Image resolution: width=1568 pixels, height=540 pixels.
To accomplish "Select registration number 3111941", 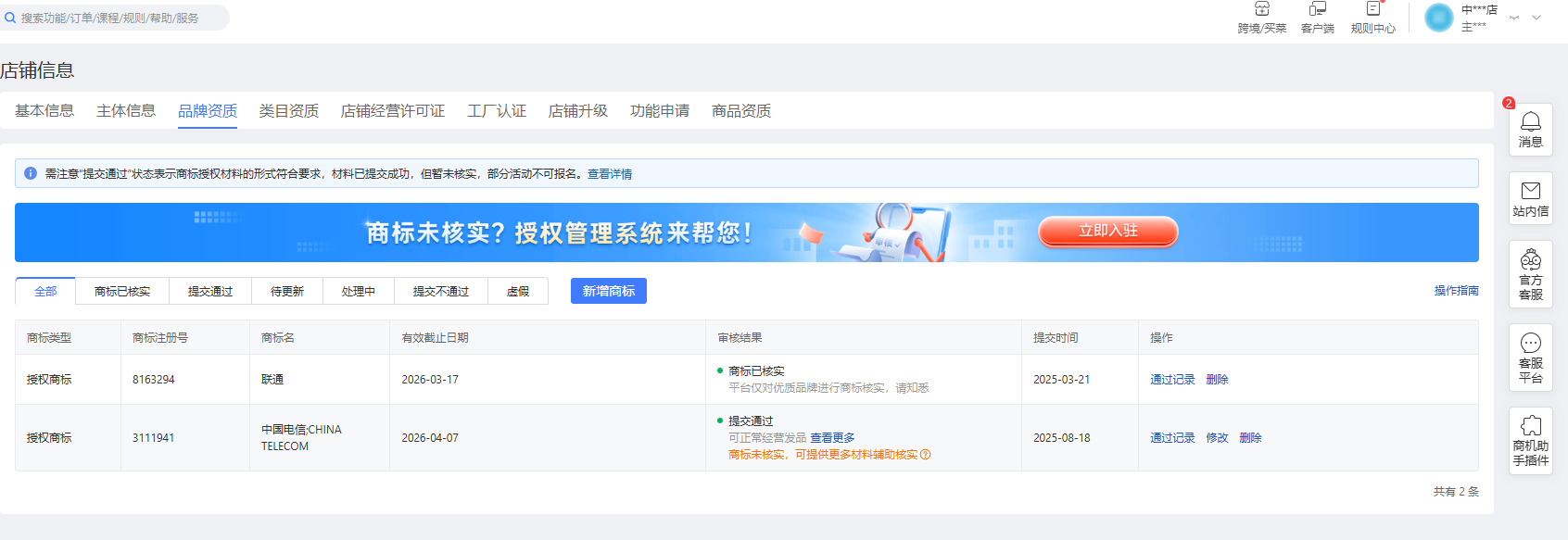I will click(x=154, y=438).
